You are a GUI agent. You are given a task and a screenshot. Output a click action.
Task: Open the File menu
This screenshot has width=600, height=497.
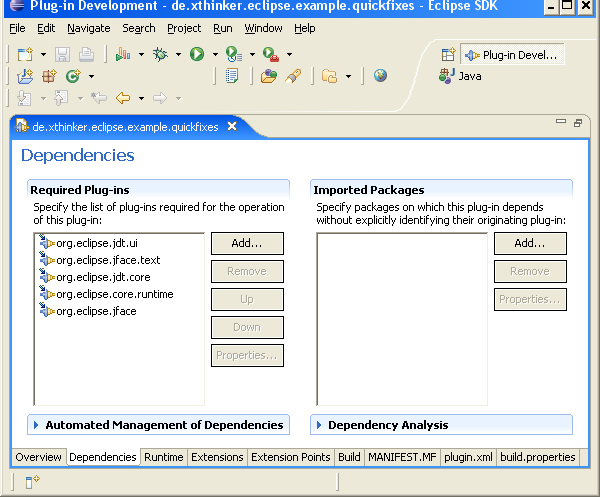click(x=17, y=28)
